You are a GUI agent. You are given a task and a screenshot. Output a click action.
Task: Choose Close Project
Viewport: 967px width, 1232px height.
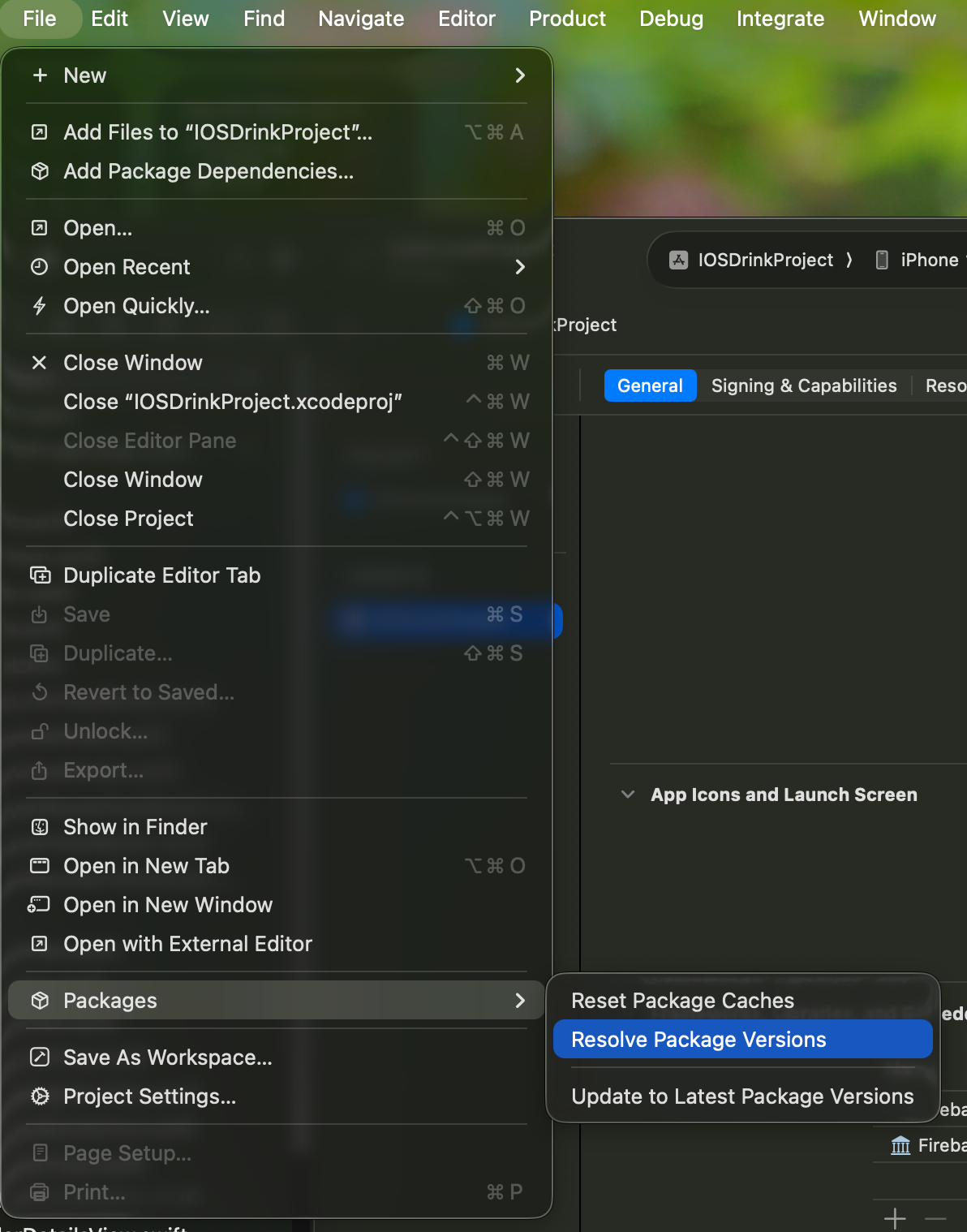click(276, 519)
